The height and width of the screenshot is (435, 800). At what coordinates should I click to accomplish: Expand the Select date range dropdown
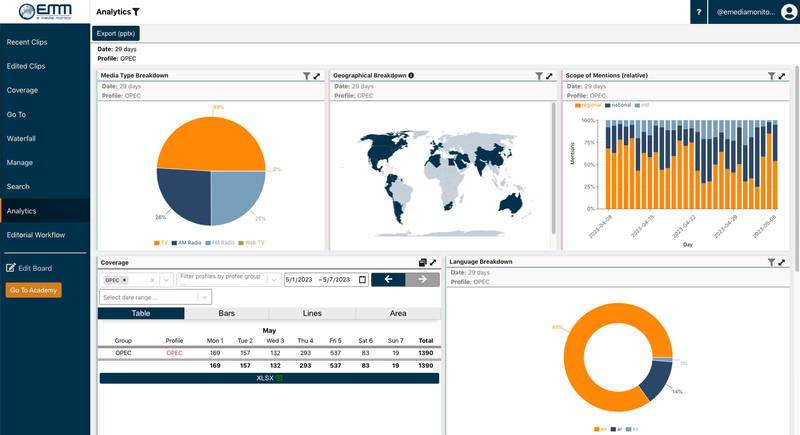[x=205, y=297]
